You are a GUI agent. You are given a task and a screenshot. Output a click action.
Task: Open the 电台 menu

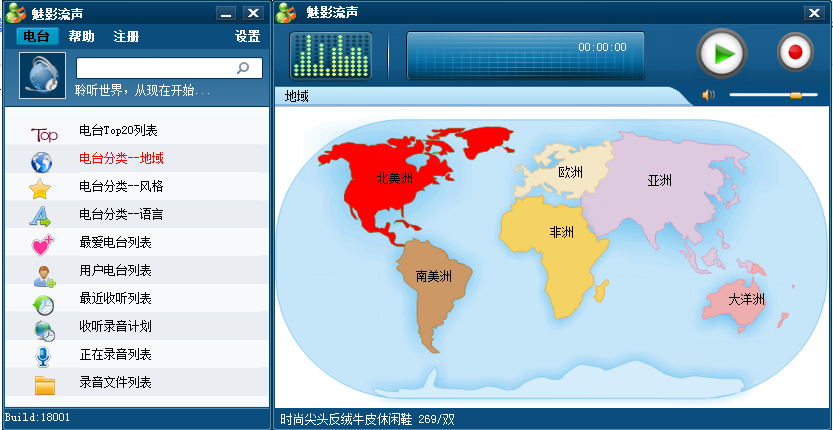[x=37, y=37]
